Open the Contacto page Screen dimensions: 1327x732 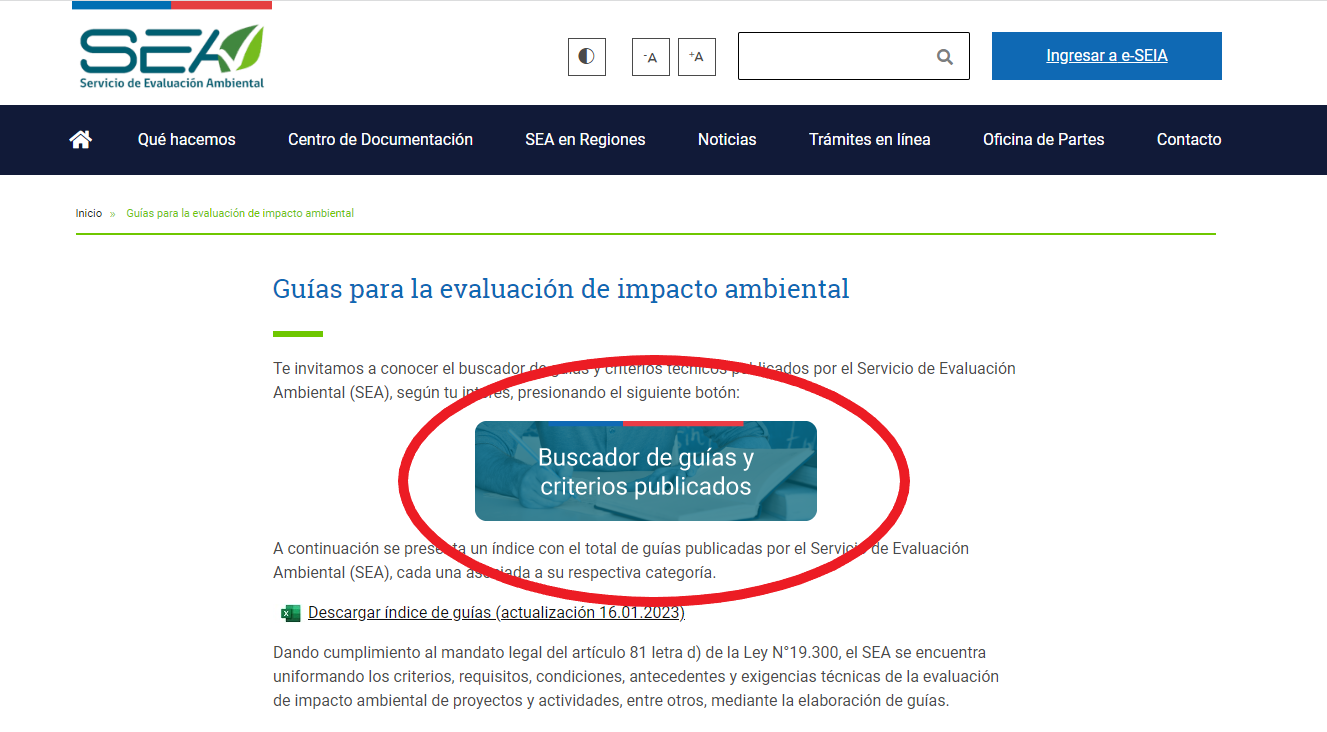tap(1189, 140)
